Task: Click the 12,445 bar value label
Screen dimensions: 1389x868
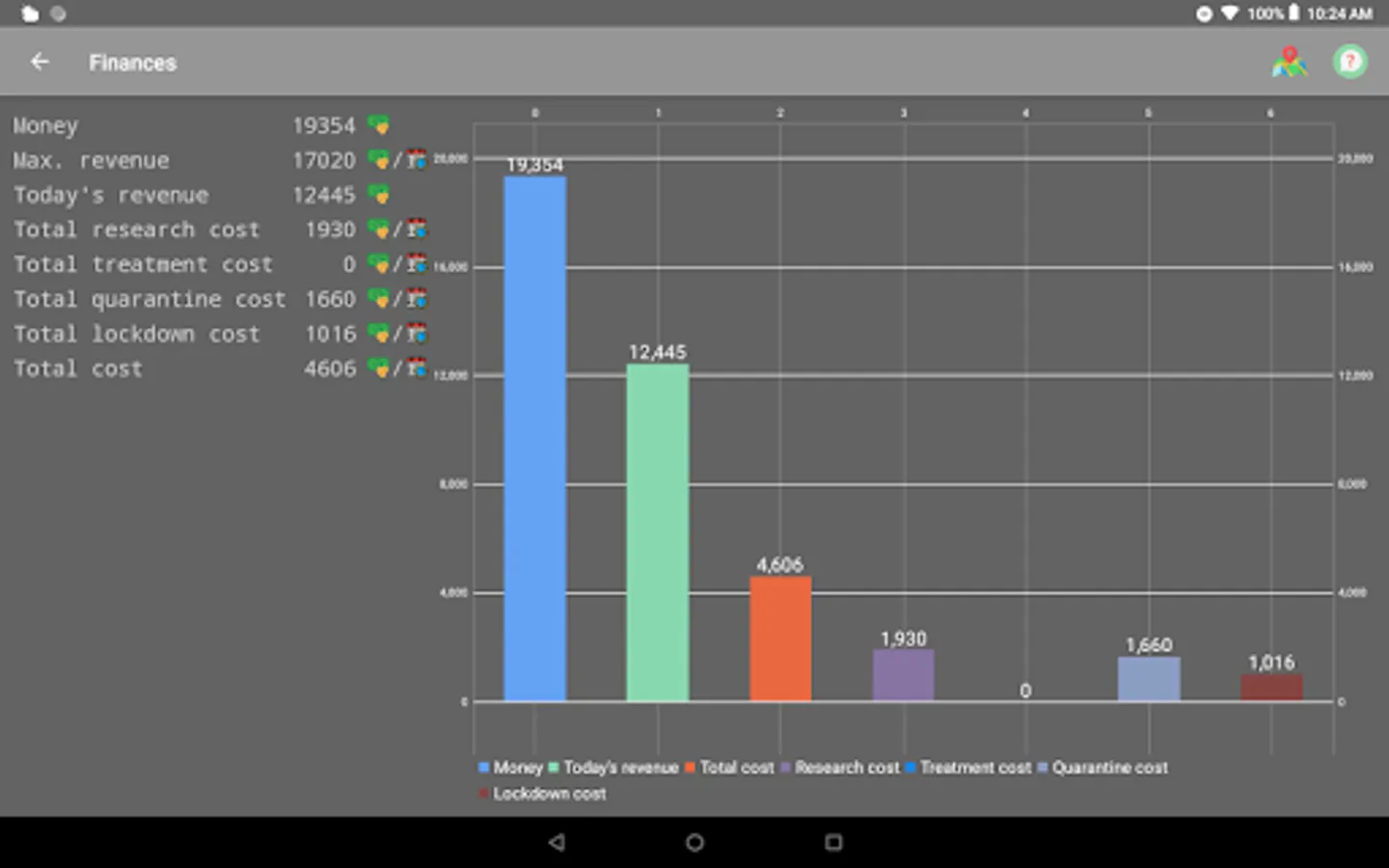Action: tap(658, 352)
